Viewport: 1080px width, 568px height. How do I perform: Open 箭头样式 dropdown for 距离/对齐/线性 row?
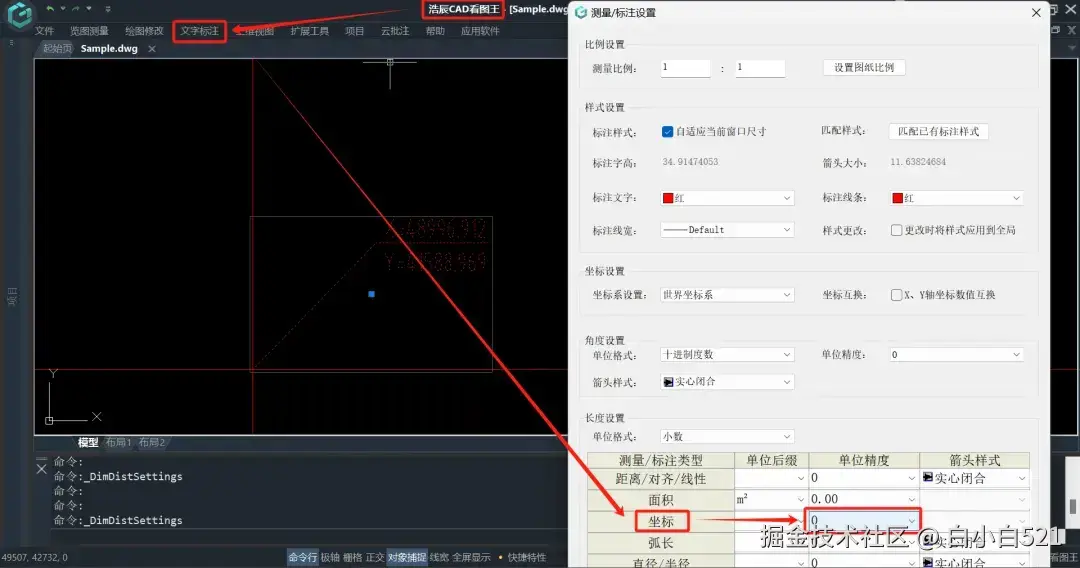click(975, 478)
